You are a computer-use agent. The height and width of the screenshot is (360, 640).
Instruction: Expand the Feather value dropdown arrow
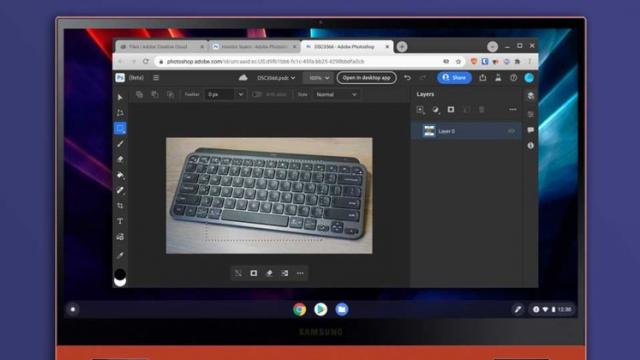[240, 94]
